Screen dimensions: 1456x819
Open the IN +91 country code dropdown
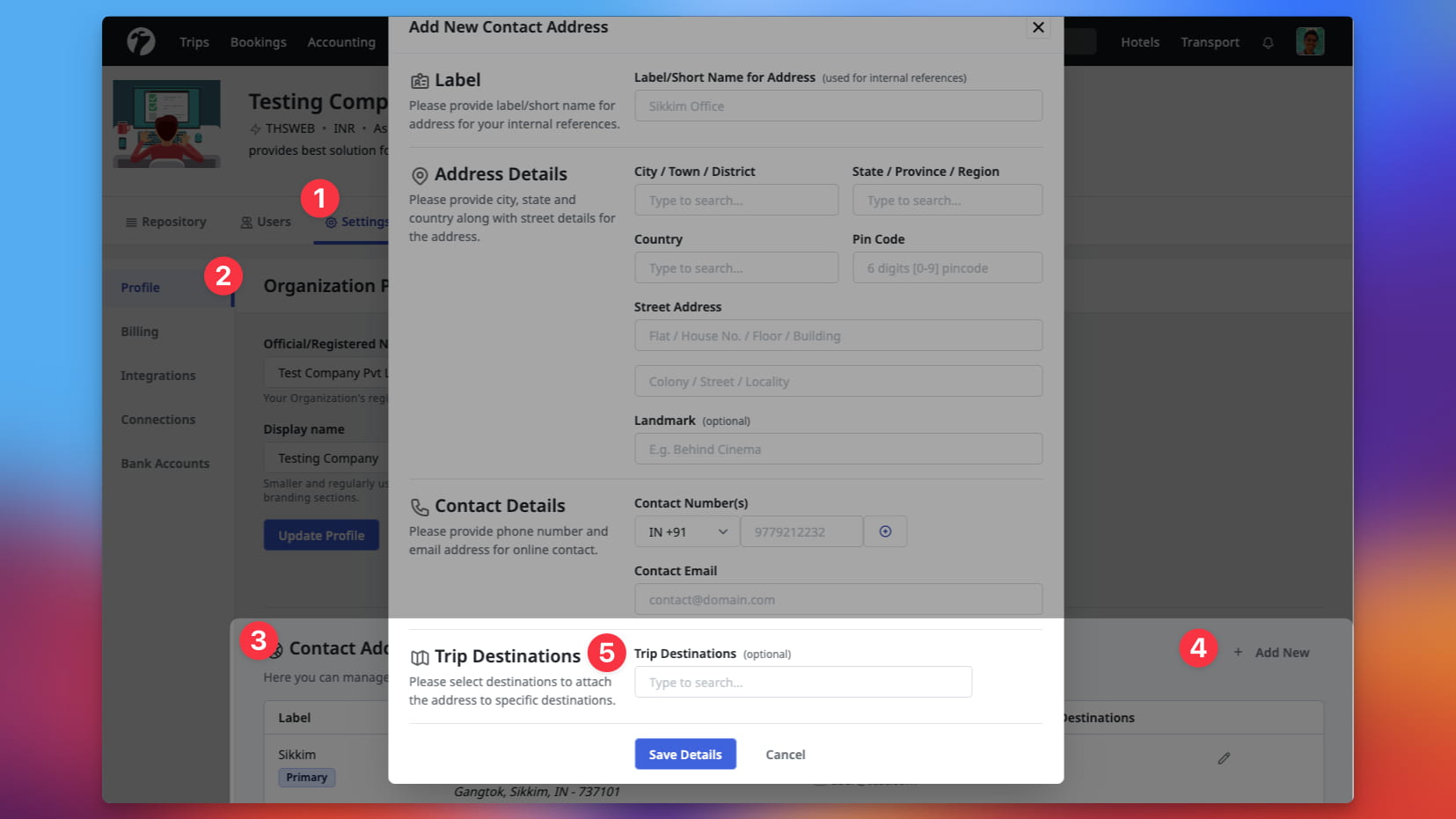click(x=685, y=531)
